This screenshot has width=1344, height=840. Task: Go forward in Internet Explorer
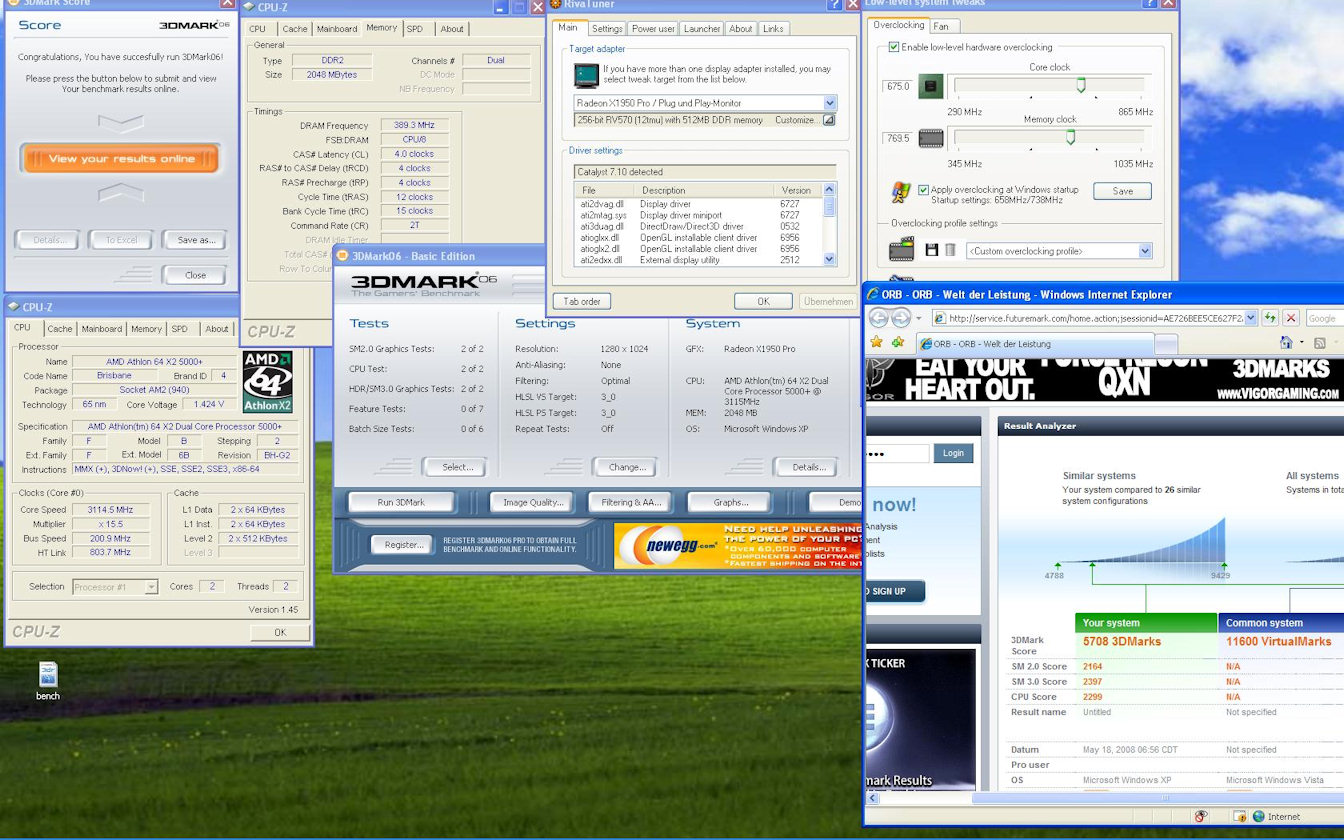901,318
